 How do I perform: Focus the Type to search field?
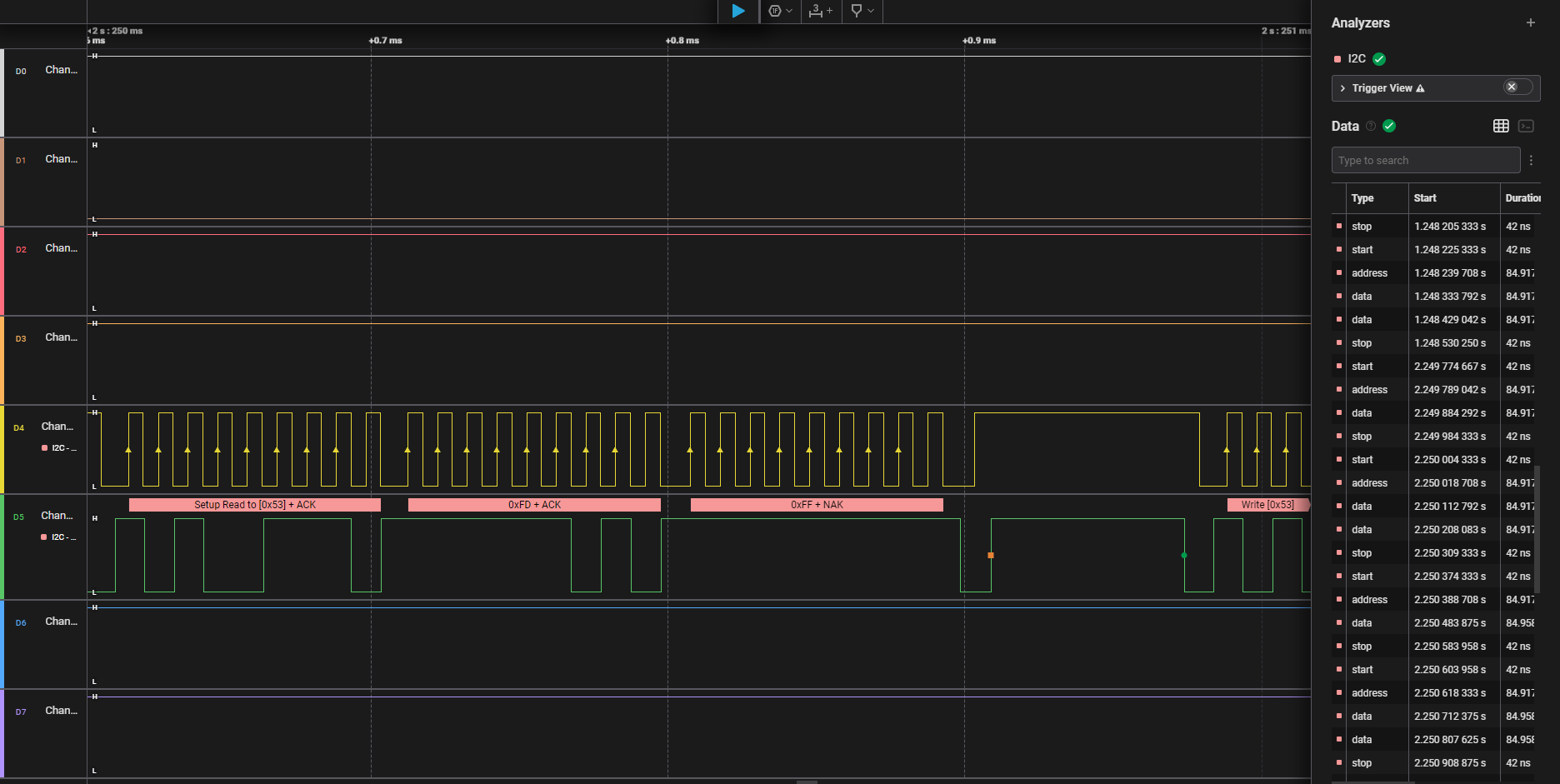(x=1425, y=160)
